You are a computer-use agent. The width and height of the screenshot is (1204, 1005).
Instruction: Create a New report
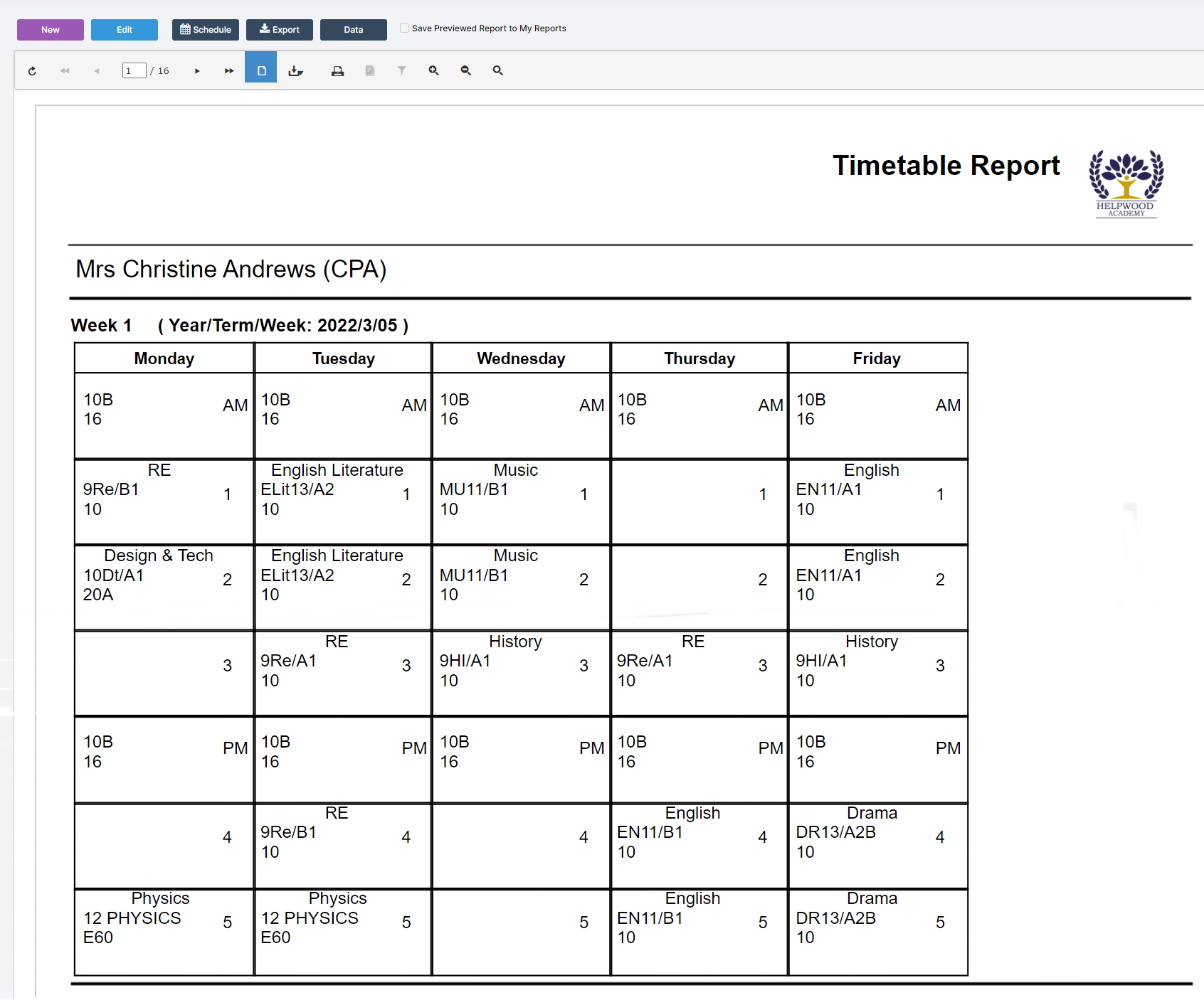50,29
